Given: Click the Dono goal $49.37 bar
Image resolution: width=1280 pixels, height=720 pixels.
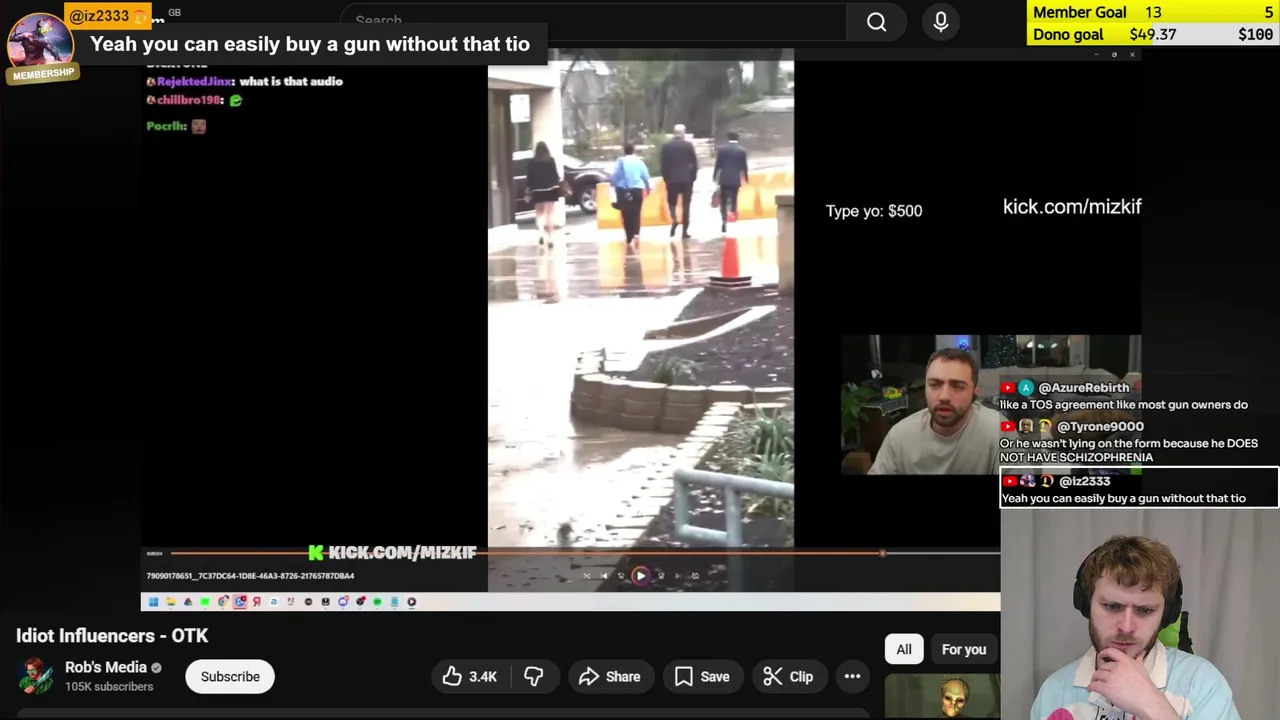Looking at the screenshot, I should tap(1154, 34).
